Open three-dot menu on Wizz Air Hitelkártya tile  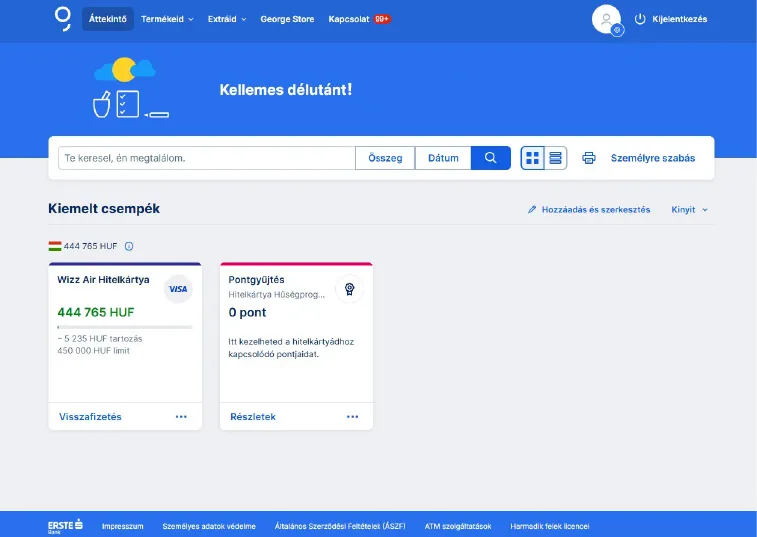pyautogui.click(x=181, y=417)
